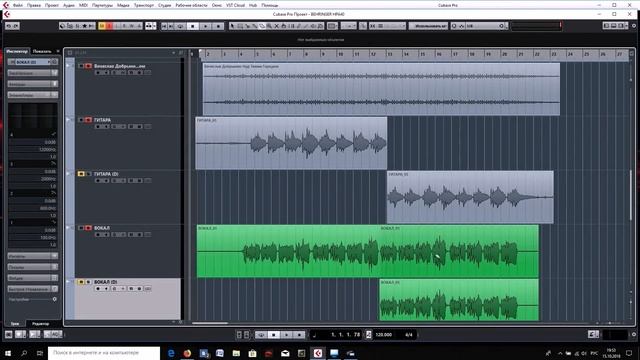Select the Mute X tool
The width and height of the screenshot is (640, 360).
[x=276, y=26]
